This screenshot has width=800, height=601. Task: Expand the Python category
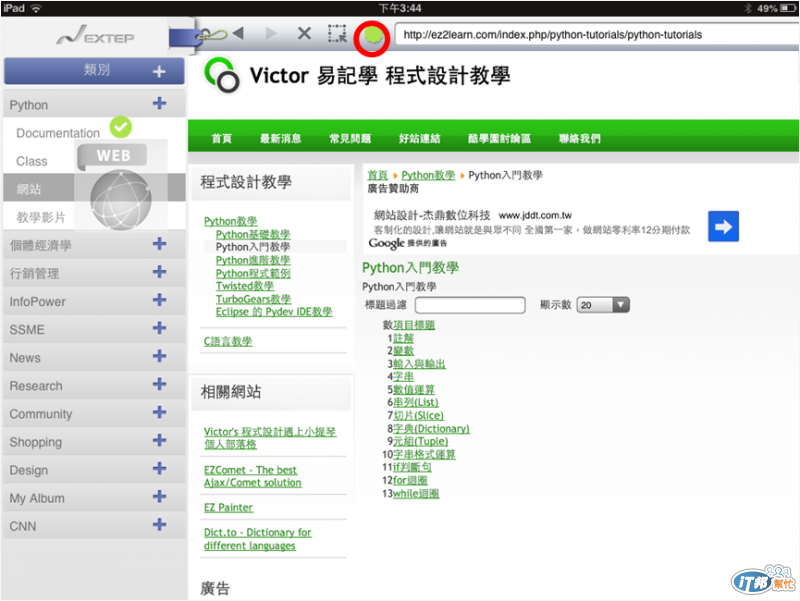click(x=159, y=104)
